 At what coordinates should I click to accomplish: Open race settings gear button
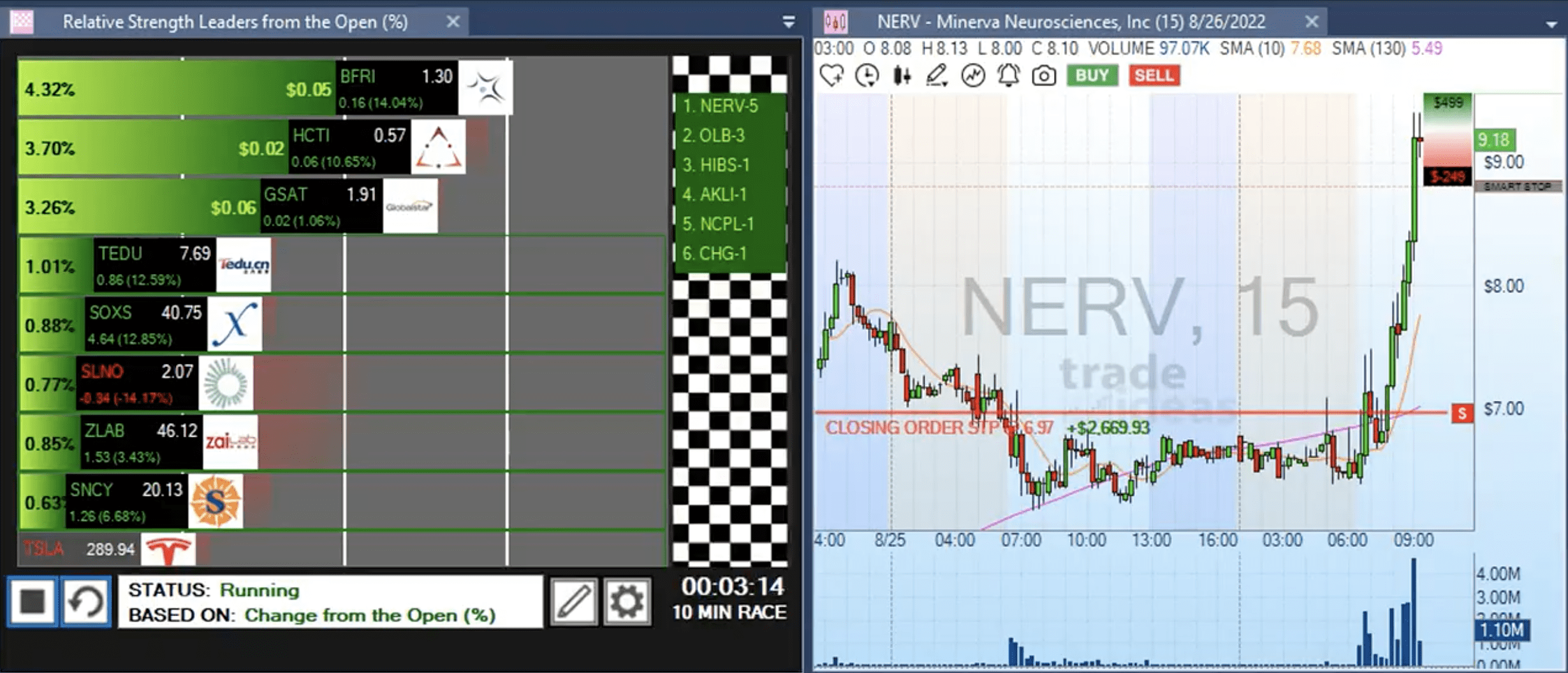pyautogui.click(x=627, y=601)
